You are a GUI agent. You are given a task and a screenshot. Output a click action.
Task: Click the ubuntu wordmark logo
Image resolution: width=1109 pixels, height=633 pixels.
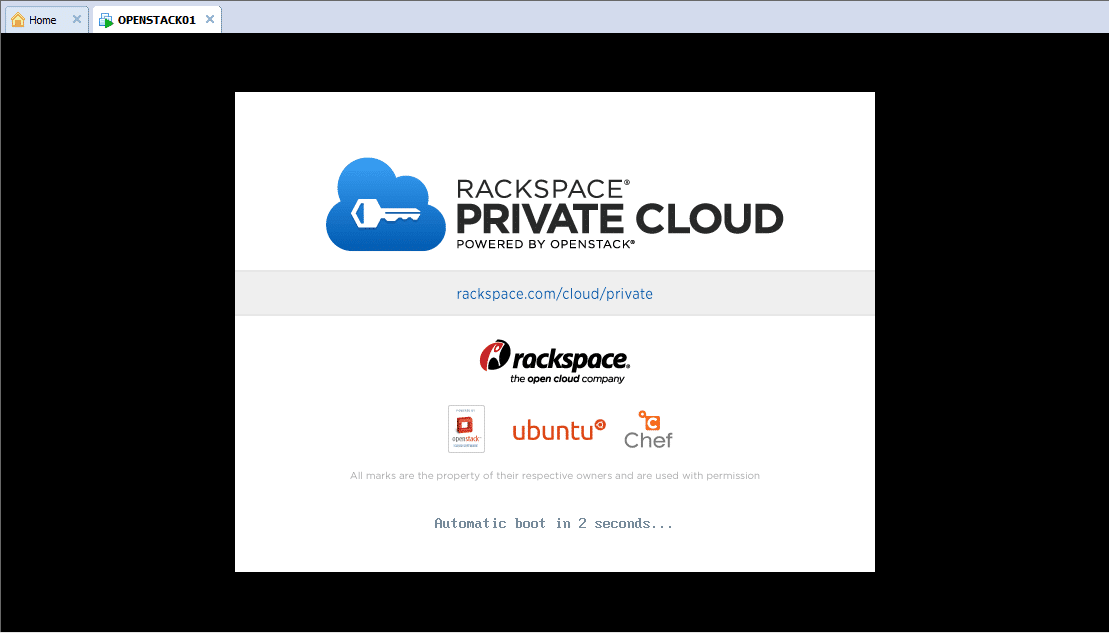[x=552, y=431]
